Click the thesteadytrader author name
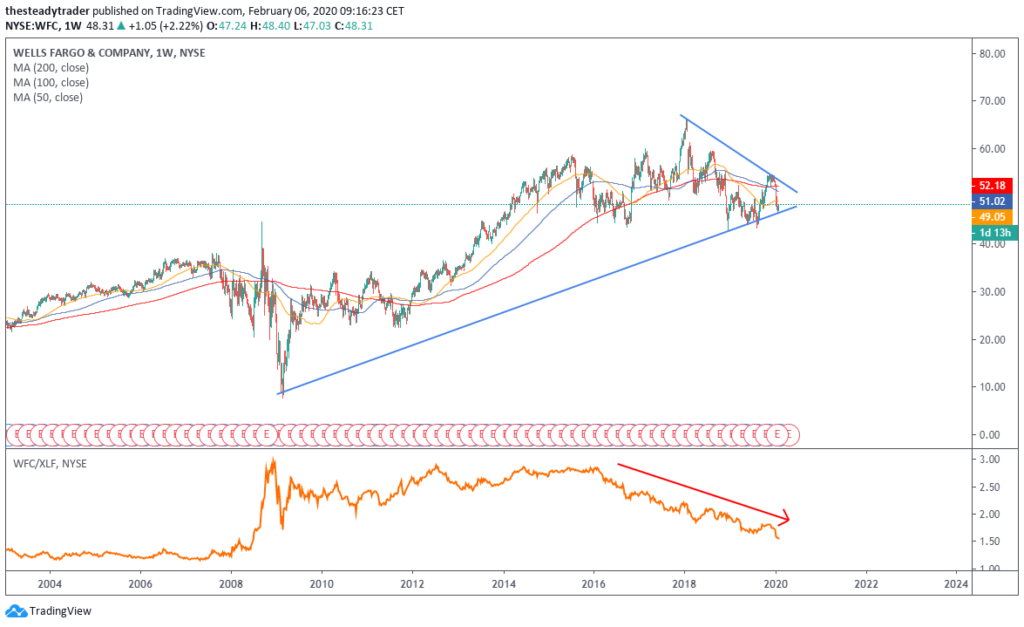Viewport: 1024px width, 627px height. tap(47, 11)
